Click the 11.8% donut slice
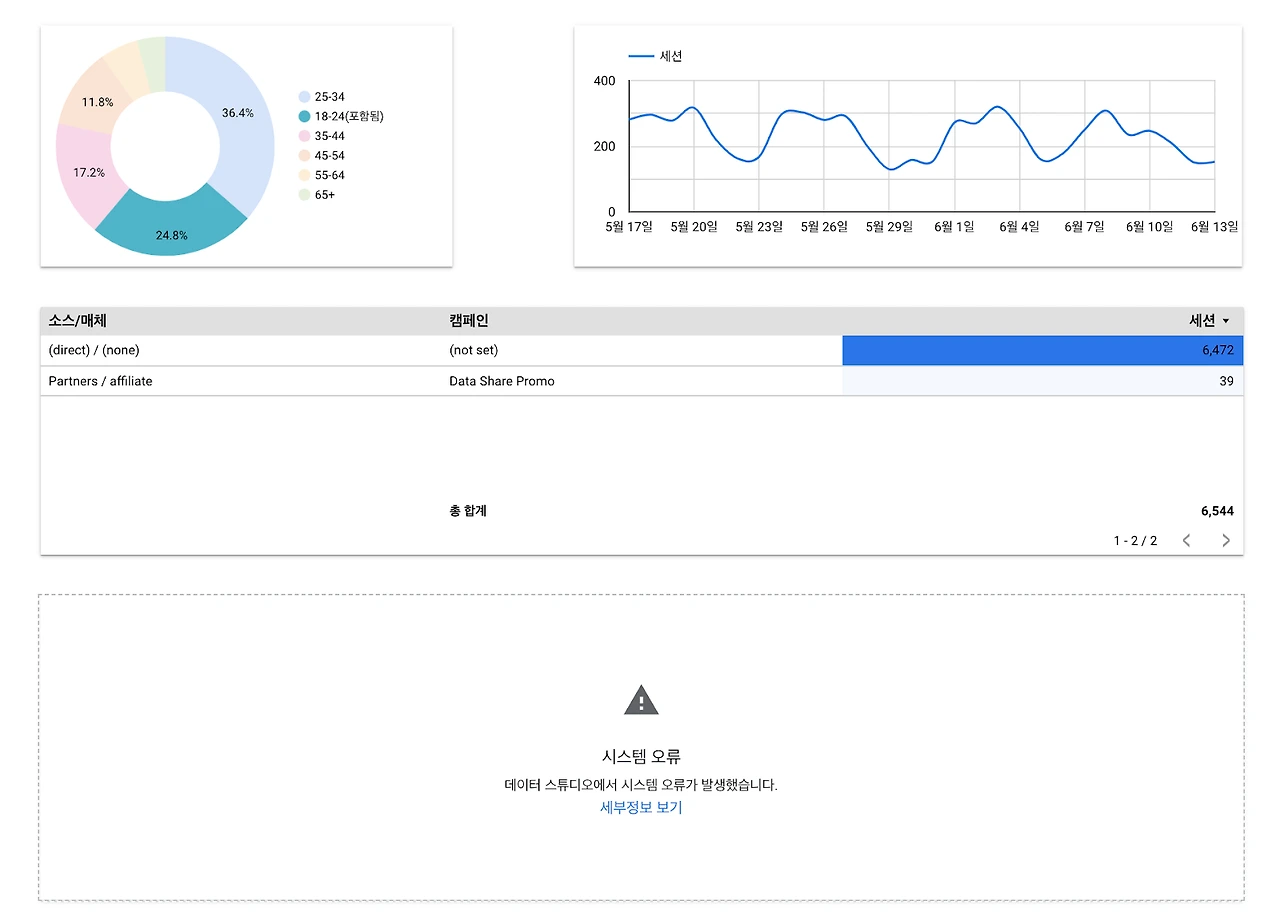1280x924 pixels. [x=97, y=102]
